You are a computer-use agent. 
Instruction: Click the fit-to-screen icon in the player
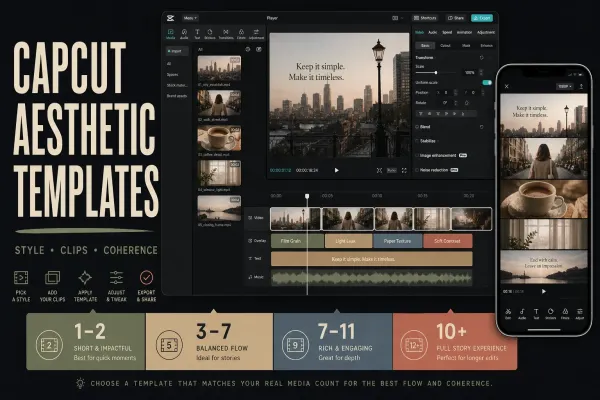tap(379, 170)
